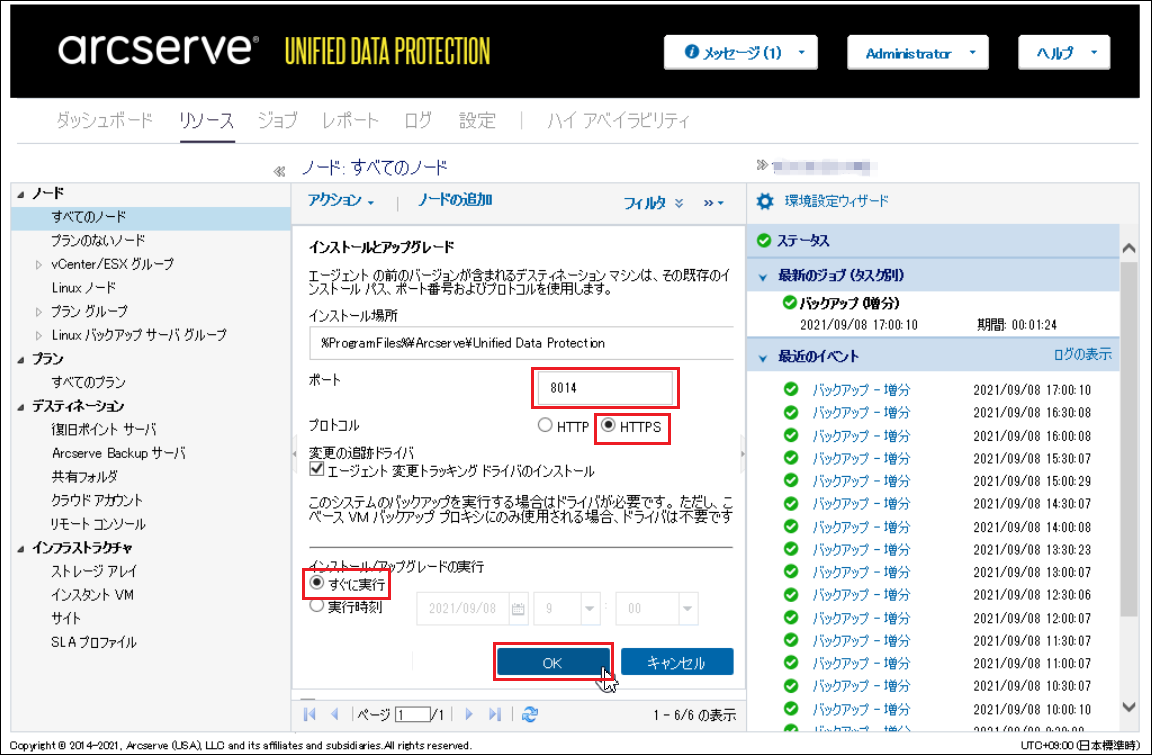The width and height of the screenshot is (1152, 755).
Task: Collapse the left navigation pane double arrow
Action: (279, 171)
